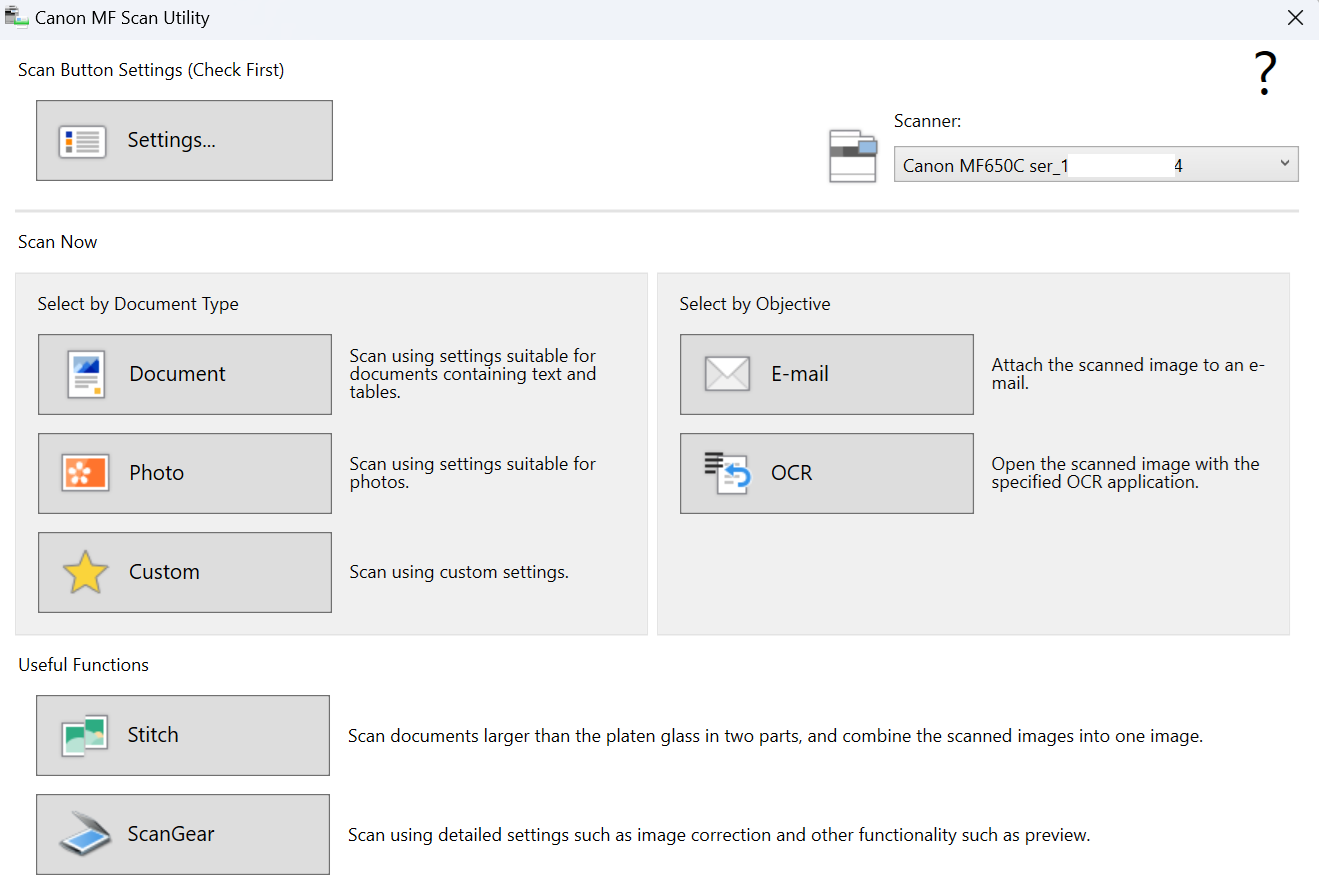Open help via the question mark
The image size is (1319, 892).
coord(1265,75)
